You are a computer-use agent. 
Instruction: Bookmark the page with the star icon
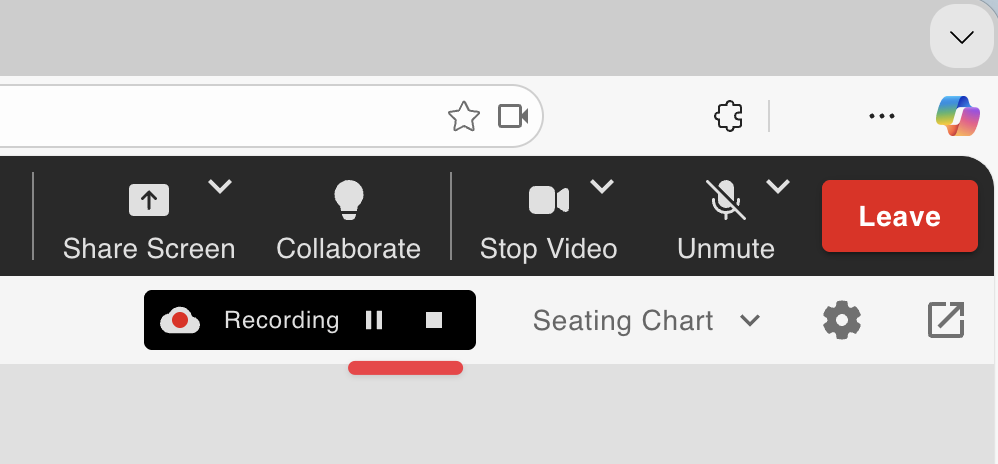tap(464, 117)
